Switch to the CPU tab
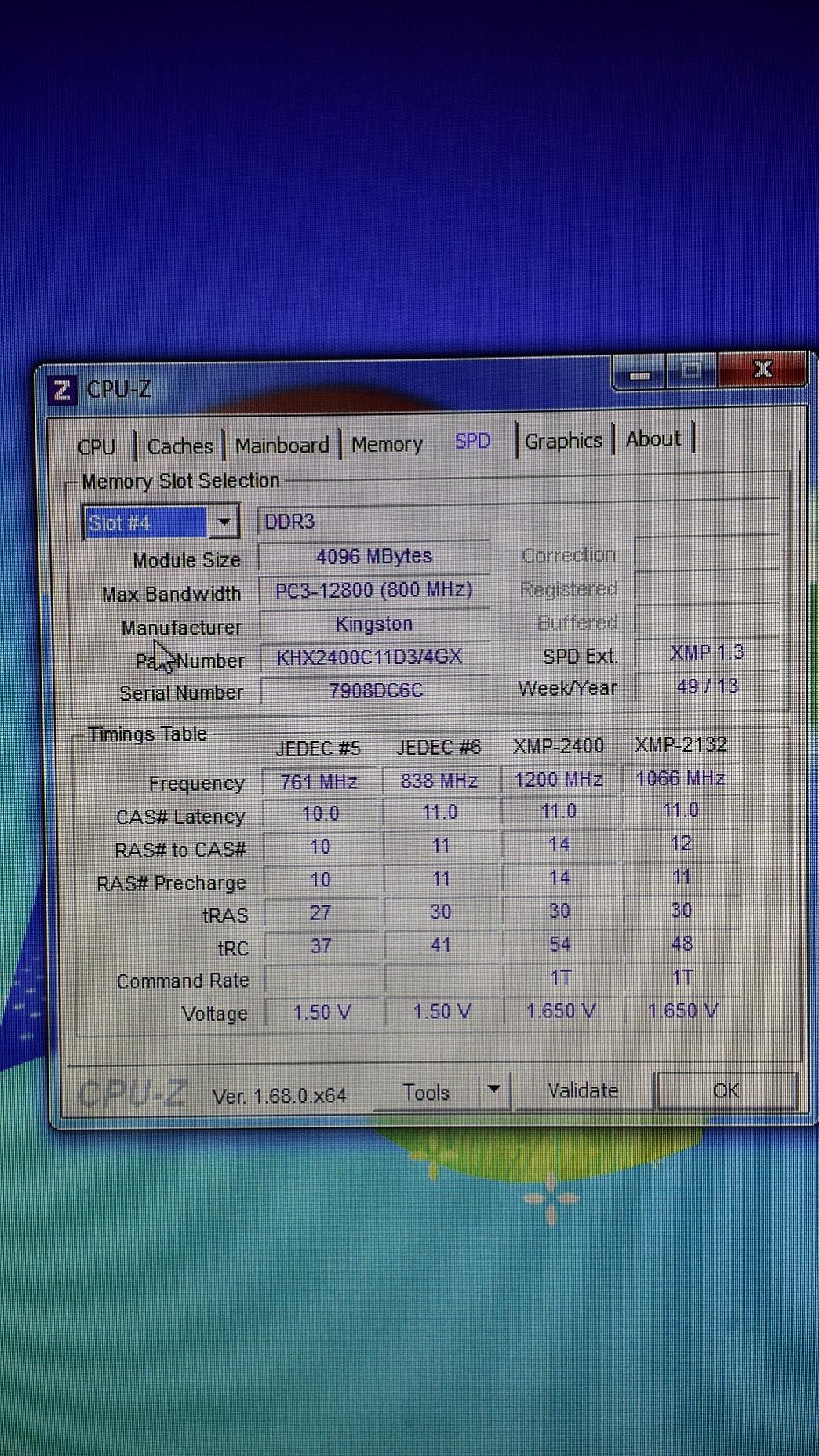Image resolution: width=819 pixels, height=1456 pixels. (x=96, y=447)
